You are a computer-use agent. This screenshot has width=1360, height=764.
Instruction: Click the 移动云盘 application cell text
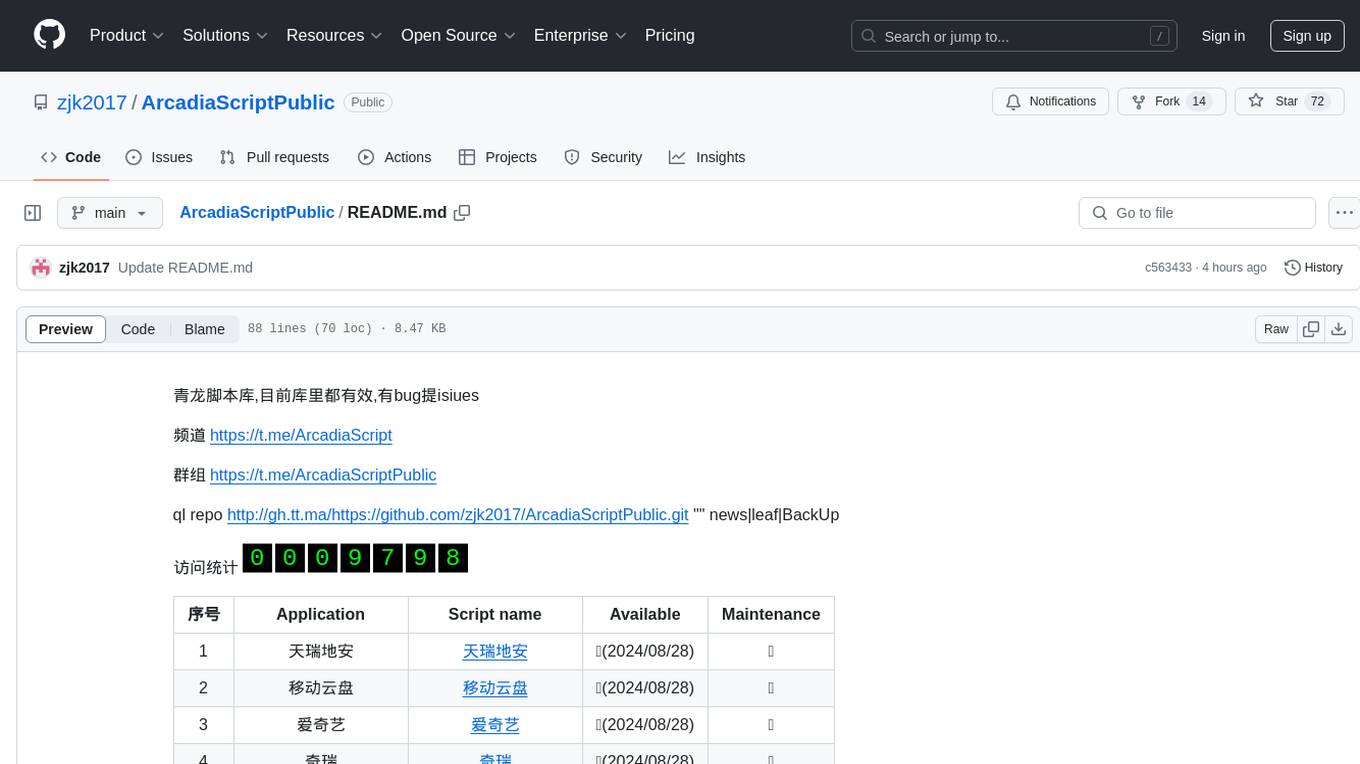tap(321, 688)
